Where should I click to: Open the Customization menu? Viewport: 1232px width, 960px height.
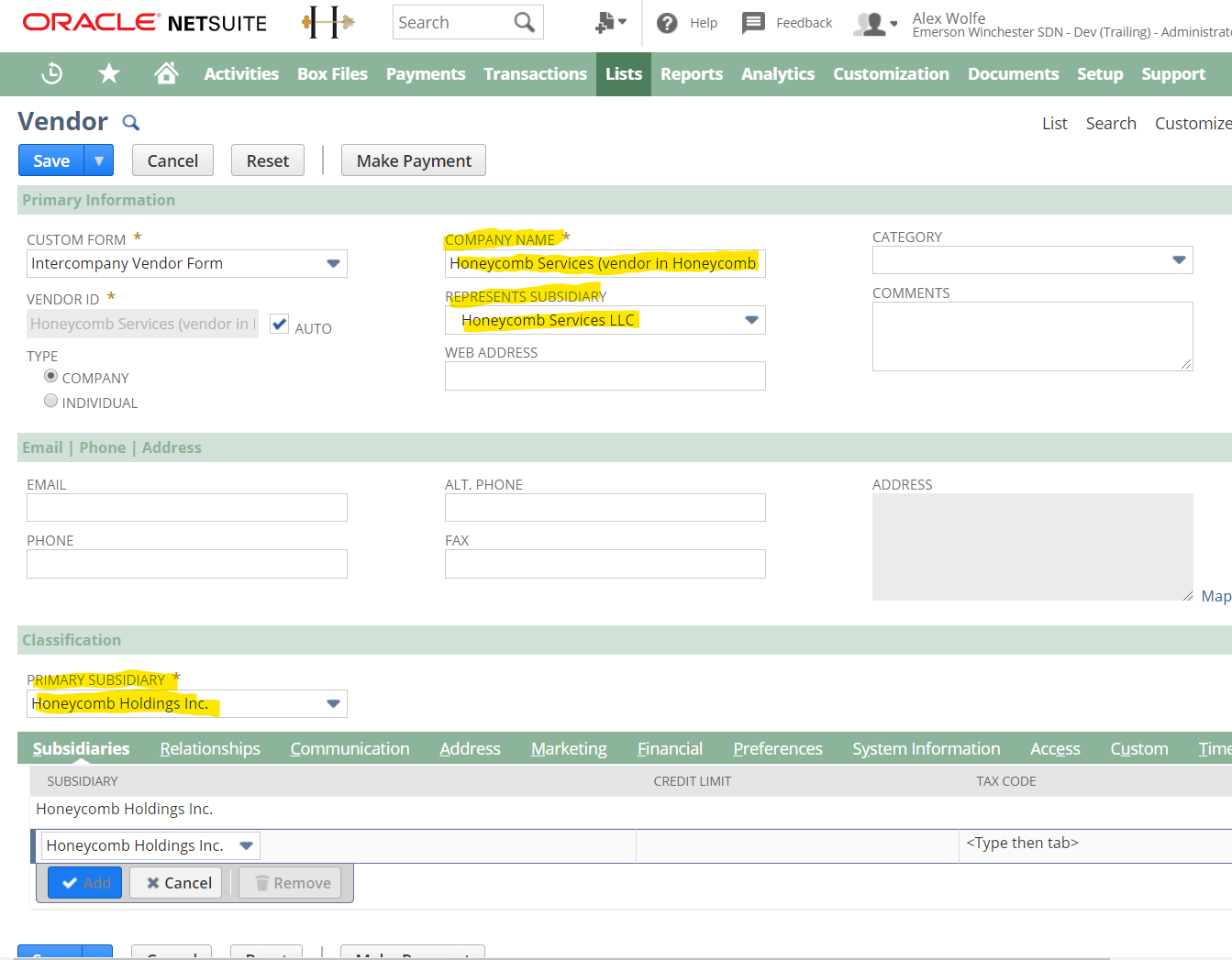pyautogui.click(x=891, y=74)
